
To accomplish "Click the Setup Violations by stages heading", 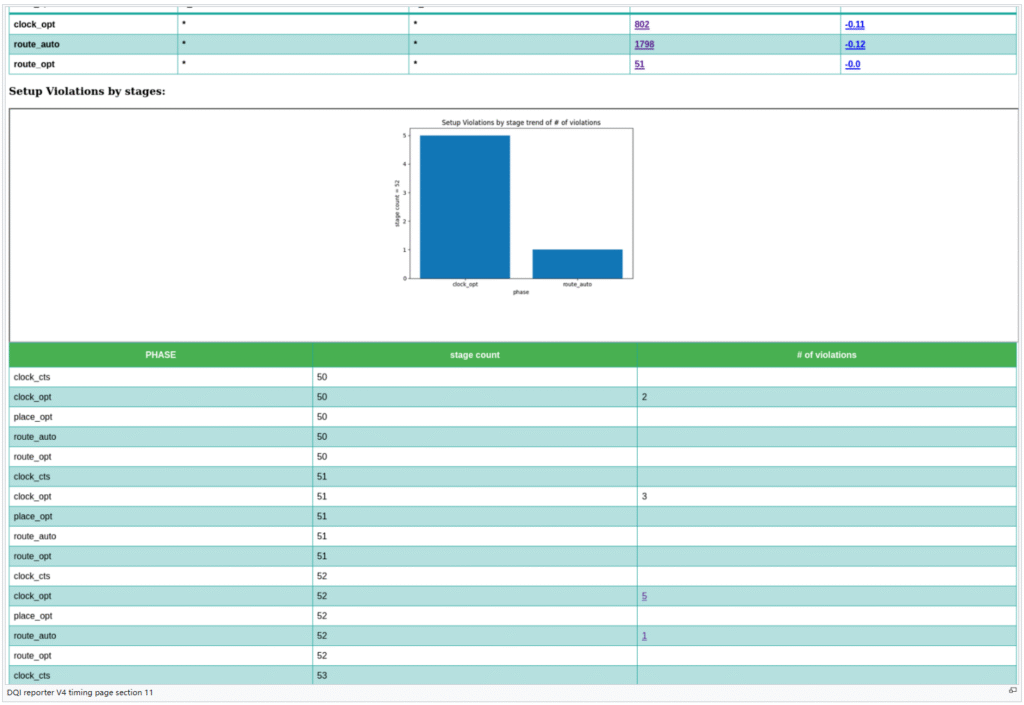I will [87, 91].
